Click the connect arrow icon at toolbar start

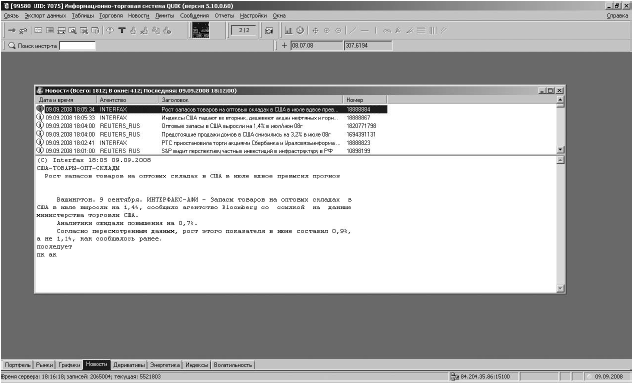[x=11, y=31]
